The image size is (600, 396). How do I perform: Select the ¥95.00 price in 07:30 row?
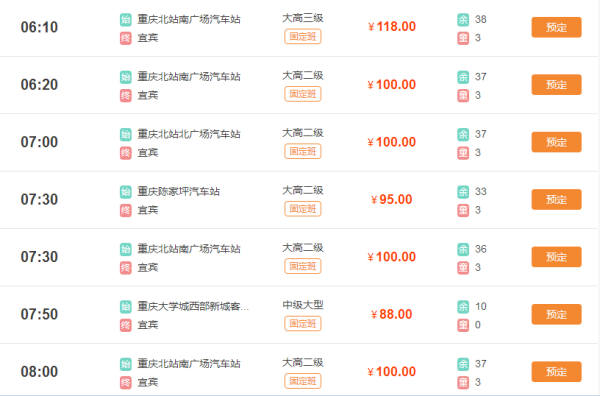coord(391,199)
